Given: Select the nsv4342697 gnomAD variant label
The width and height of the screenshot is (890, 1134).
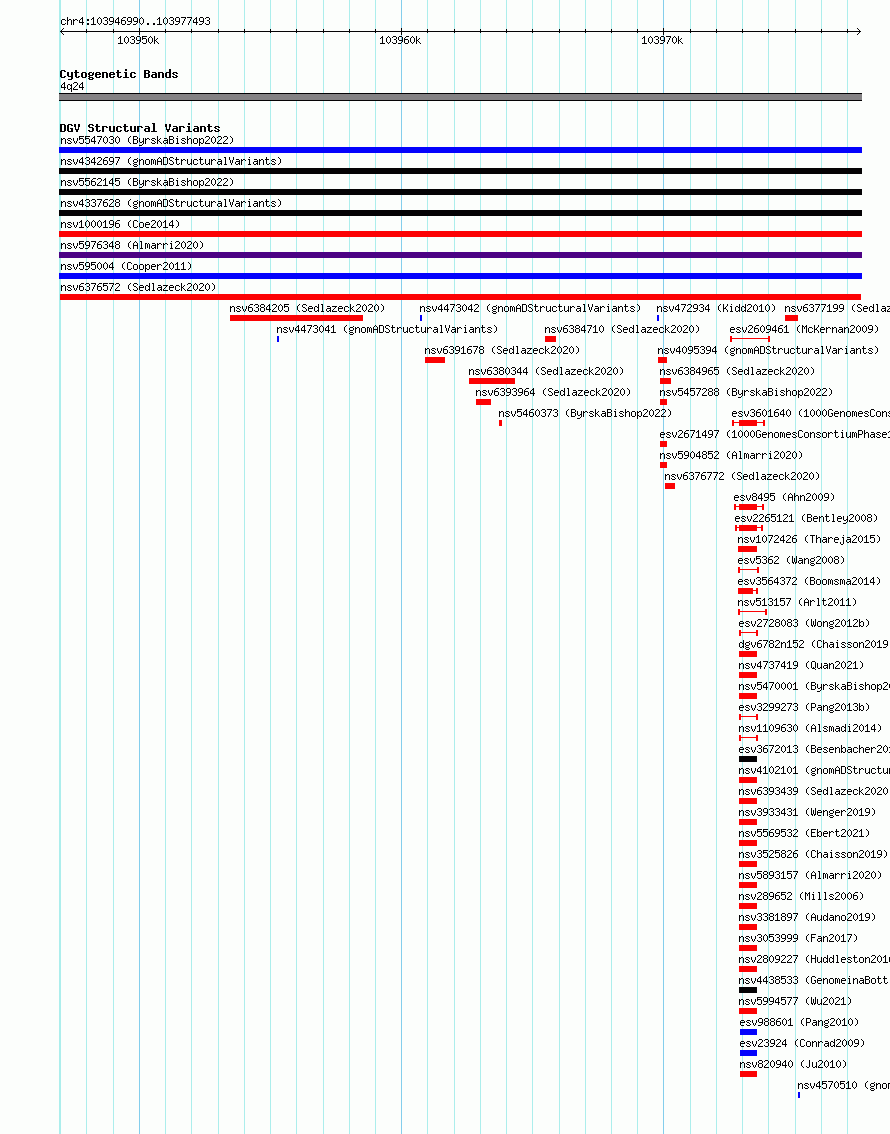Looking at the screenshot, I should (x=171, y=161).
